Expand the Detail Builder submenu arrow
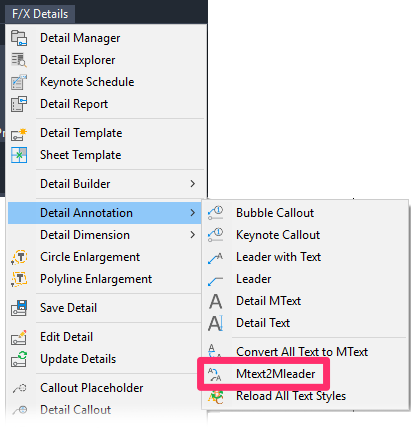Viewport: 418px width, 433px height. pos(192,184)
